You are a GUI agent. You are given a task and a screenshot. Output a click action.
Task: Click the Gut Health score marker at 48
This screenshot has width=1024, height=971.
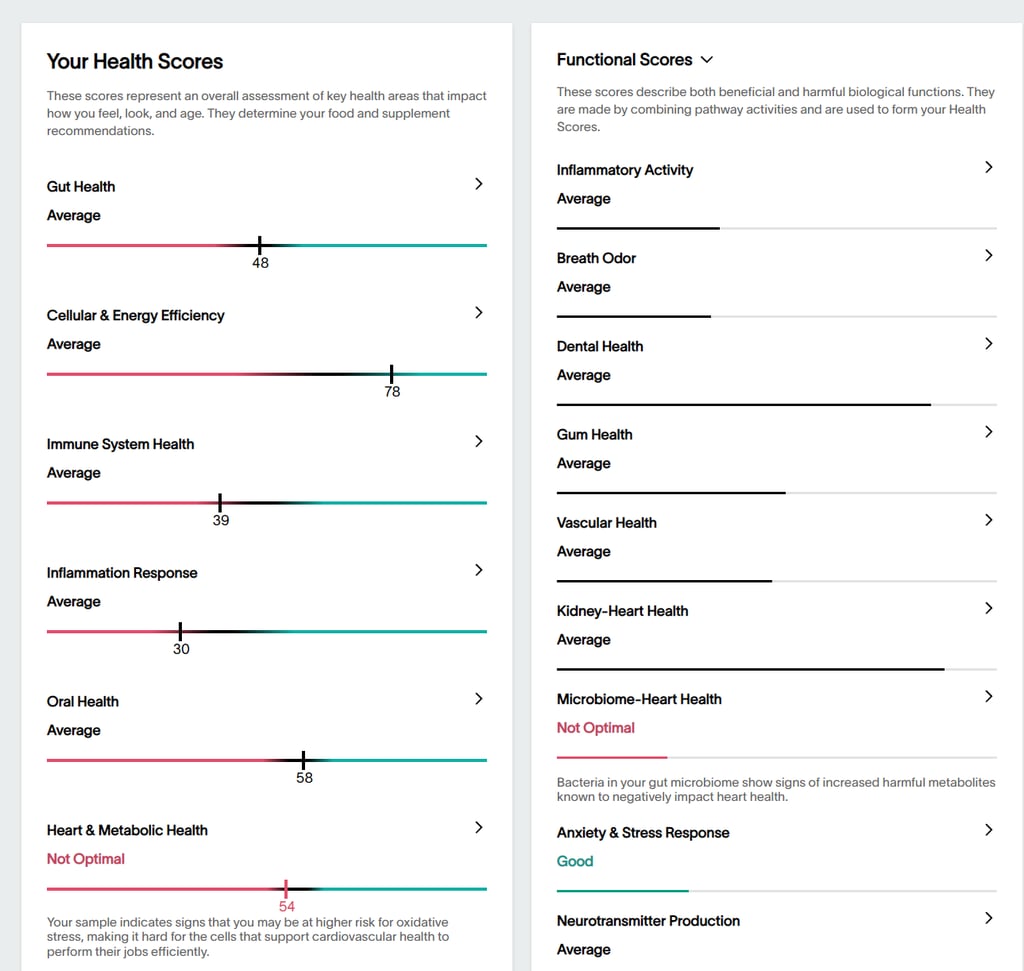(260, 243)
